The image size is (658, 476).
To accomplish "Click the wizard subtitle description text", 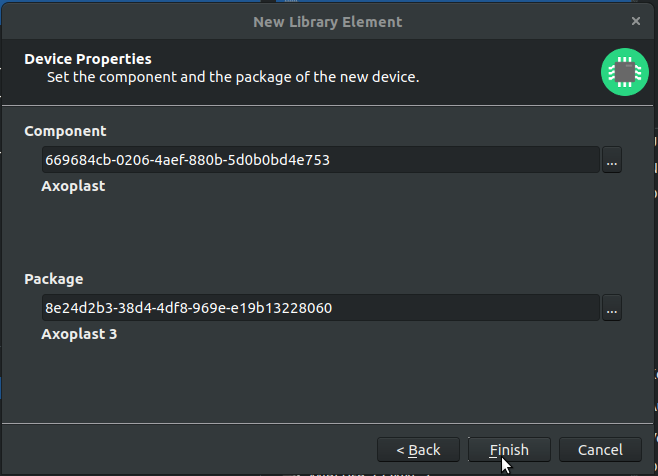I will tap(233, 77).
